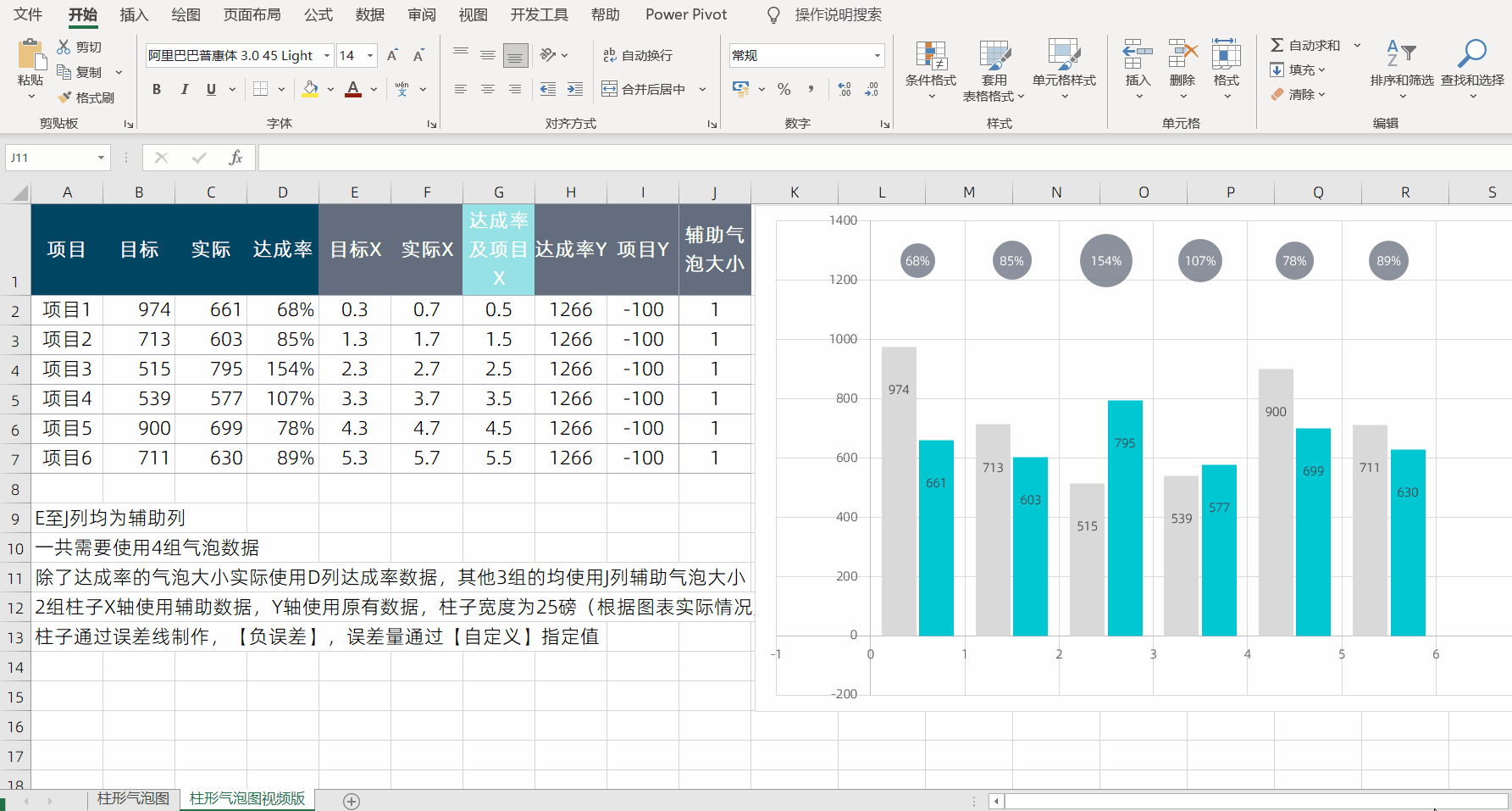Click AutoSum (自动求和)
Image resolution: width=1512 pixels, height=811 pixels.
(1305, 45)
